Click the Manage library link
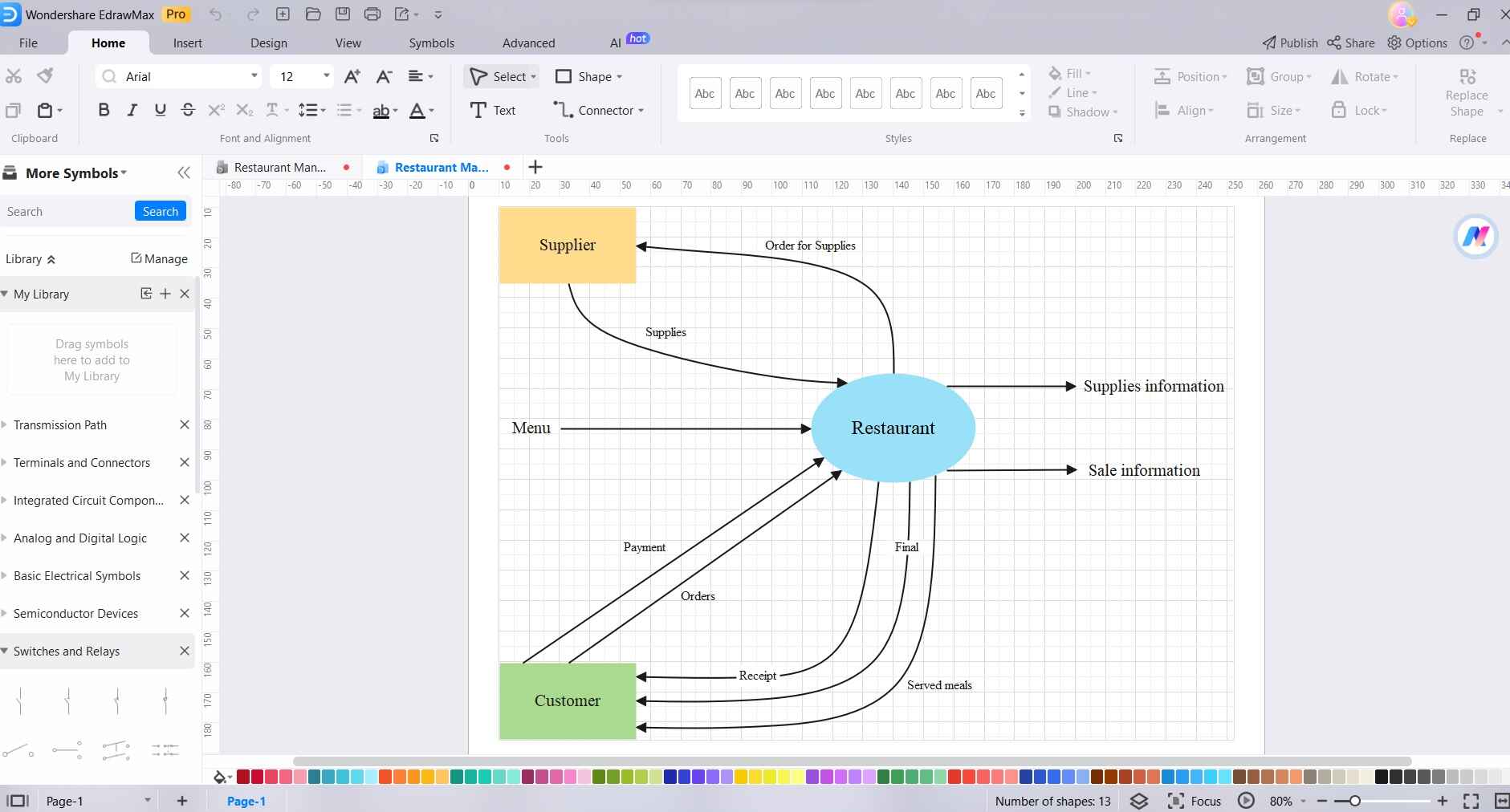The image size is (1510, 812). click(159, 258)
